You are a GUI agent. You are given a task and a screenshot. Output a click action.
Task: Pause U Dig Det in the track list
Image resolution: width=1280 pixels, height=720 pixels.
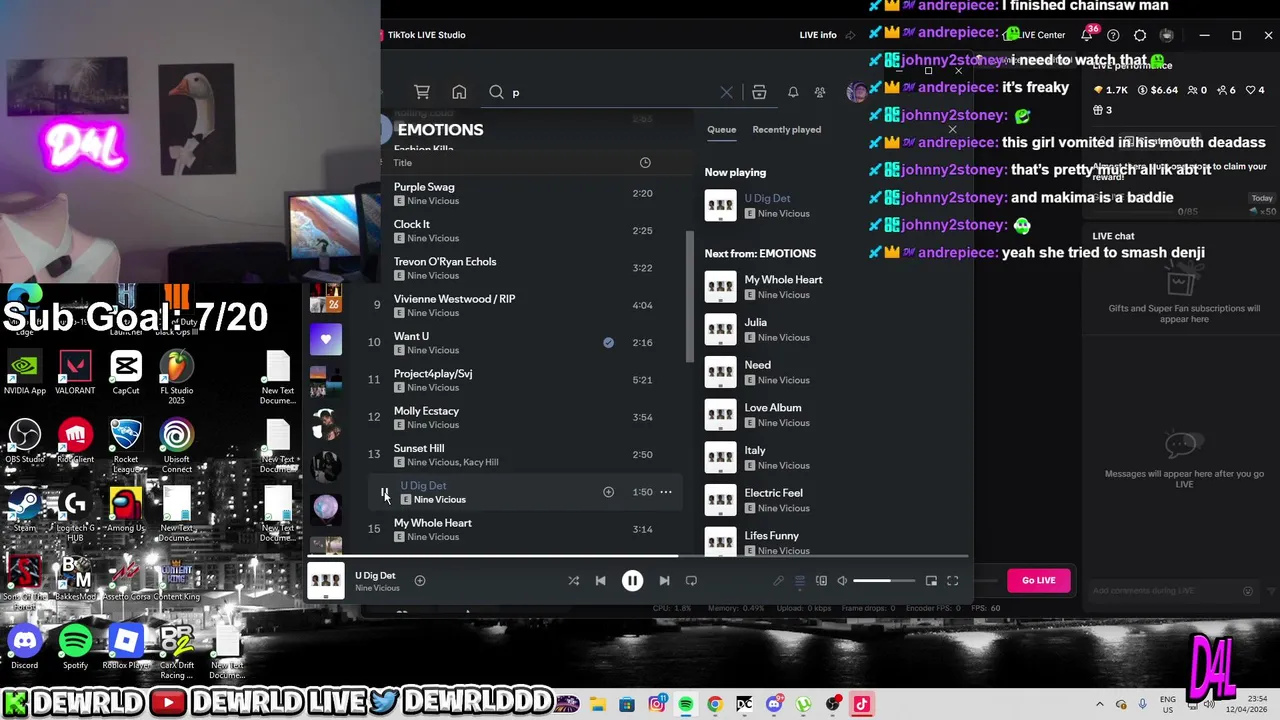pyautogui.click(x=385, y=492)
